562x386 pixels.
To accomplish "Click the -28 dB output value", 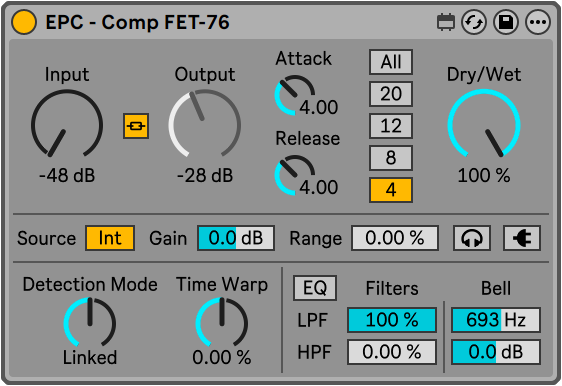I will [205, 176].
